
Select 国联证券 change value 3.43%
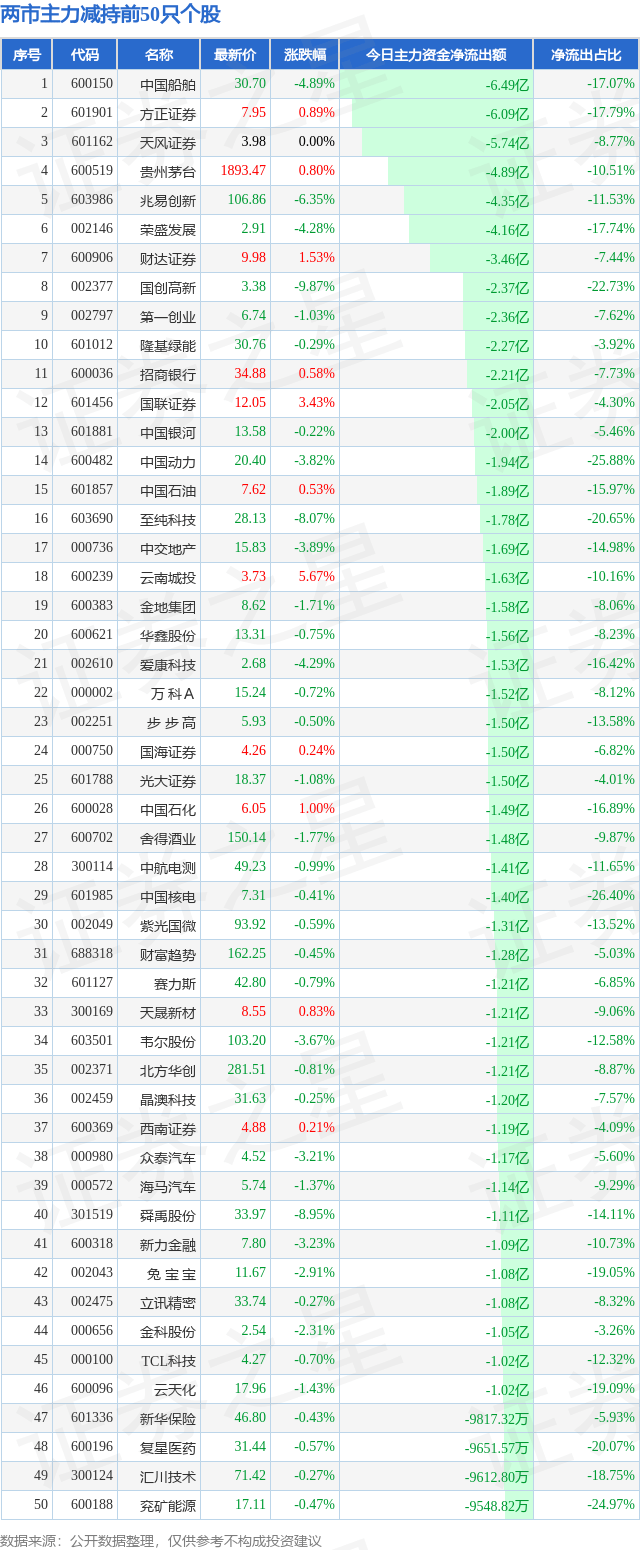pyautogui.click(x=316, y=403)
